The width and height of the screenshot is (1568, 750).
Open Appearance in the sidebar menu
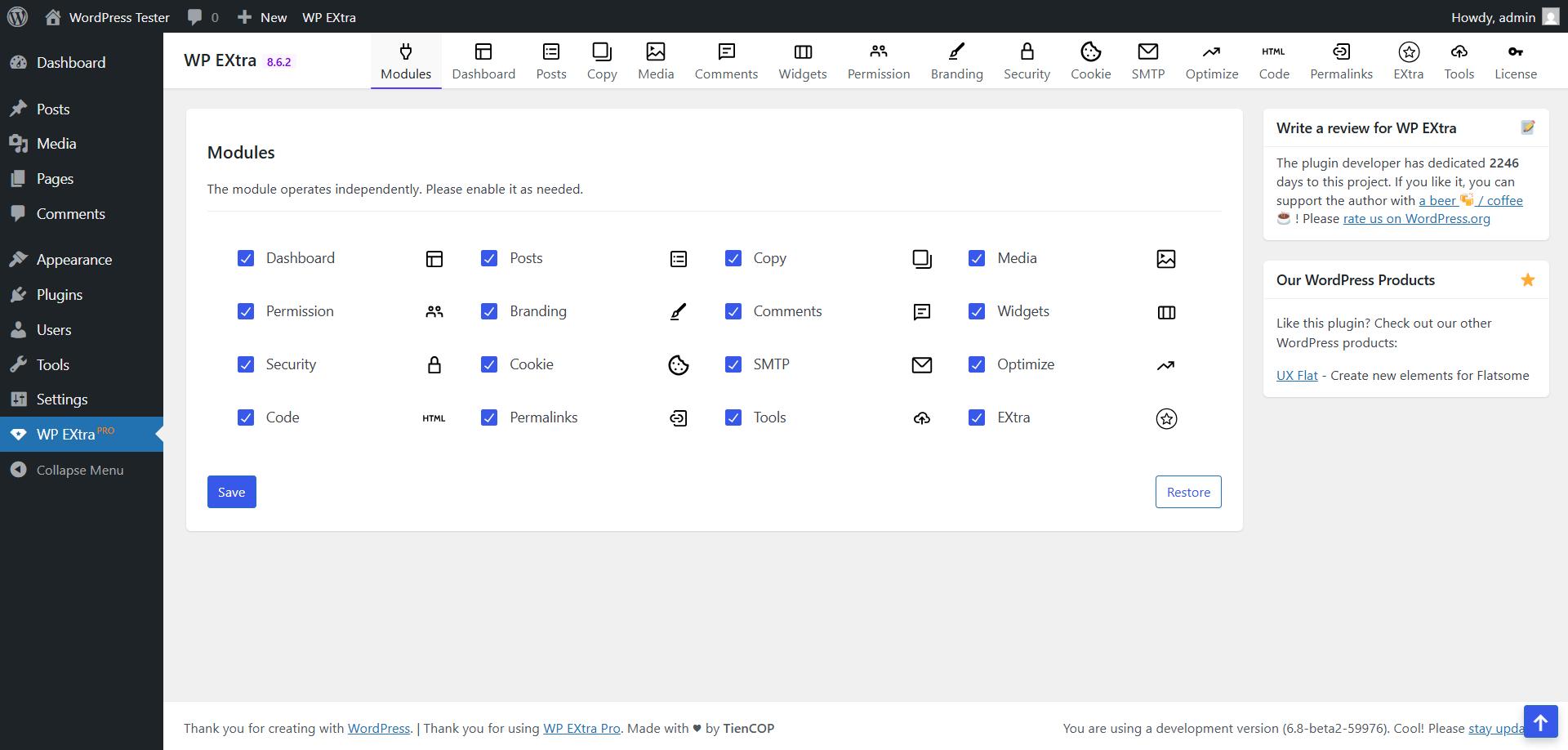pos(81,260)
